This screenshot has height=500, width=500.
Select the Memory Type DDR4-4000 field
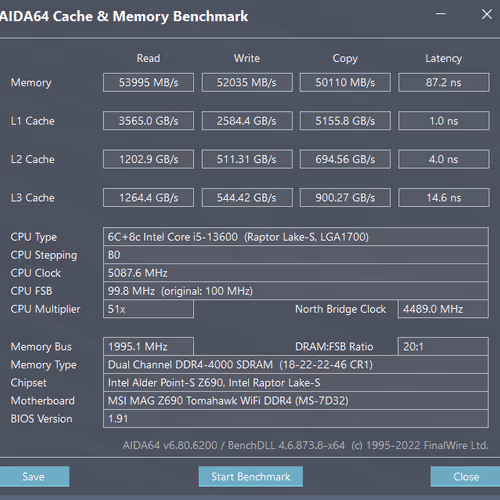click(296, 364)
